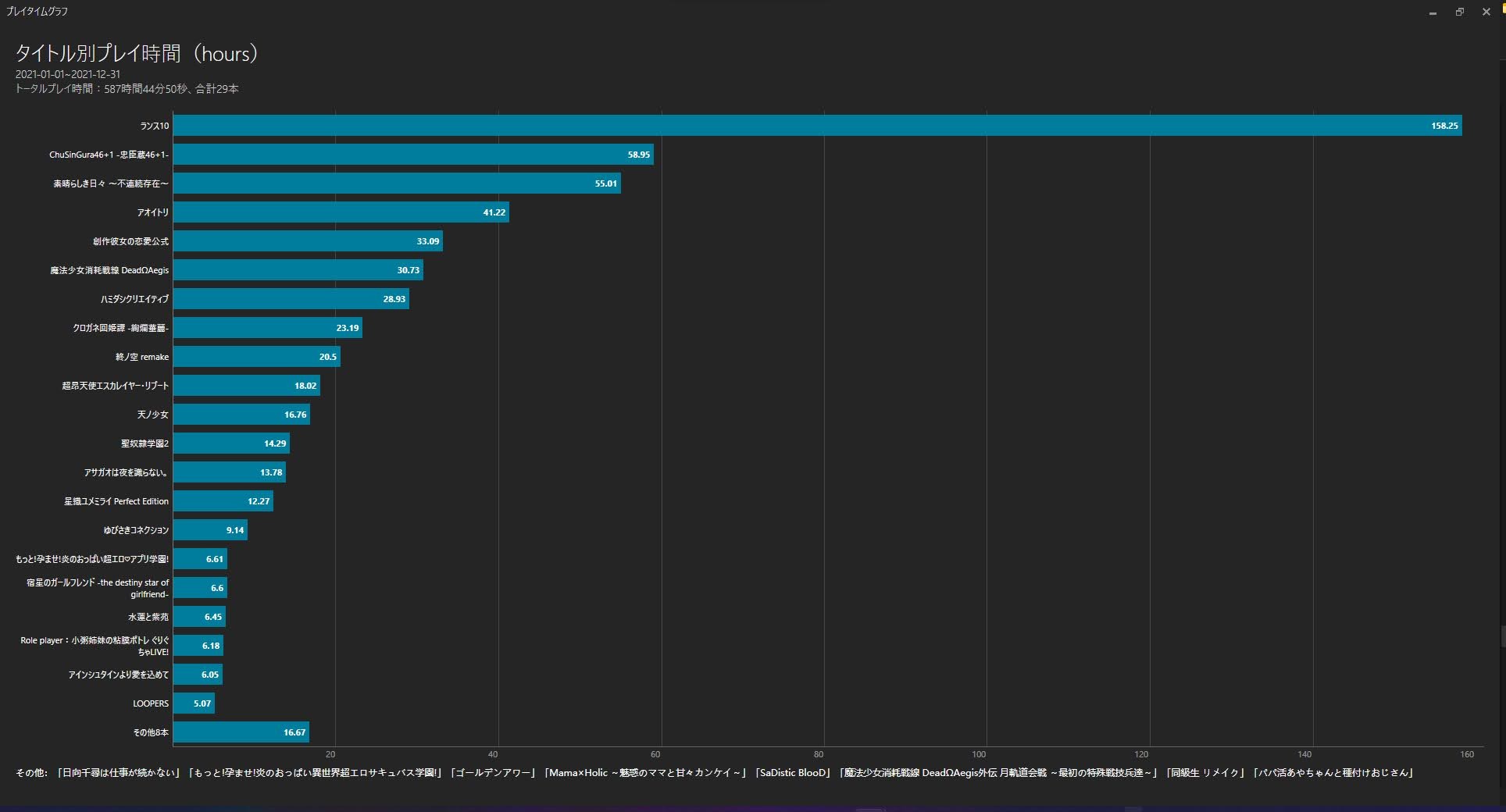Screen dimensions: 1506x812
Task: Click the window title プレイタイムグラフ
Action: point(37,11)
